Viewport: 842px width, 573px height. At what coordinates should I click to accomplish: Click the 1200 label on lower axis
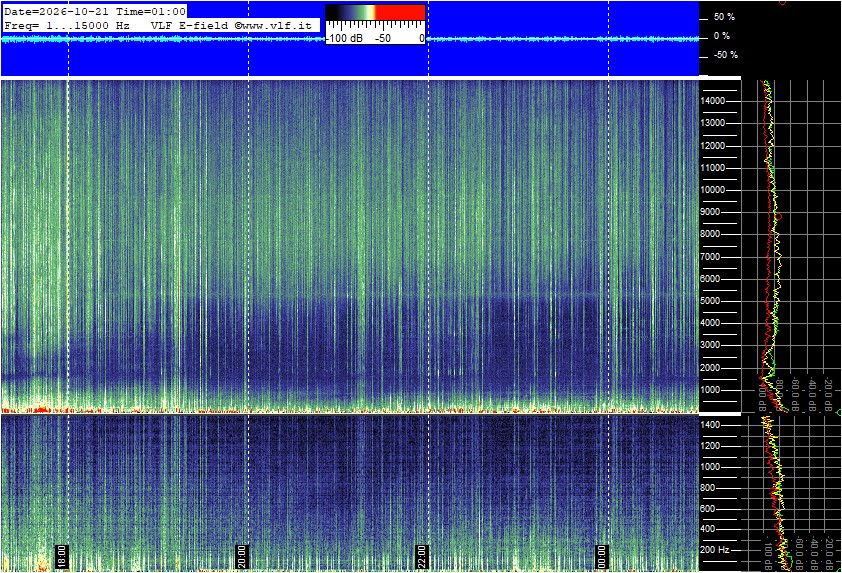tap(710, 446)
